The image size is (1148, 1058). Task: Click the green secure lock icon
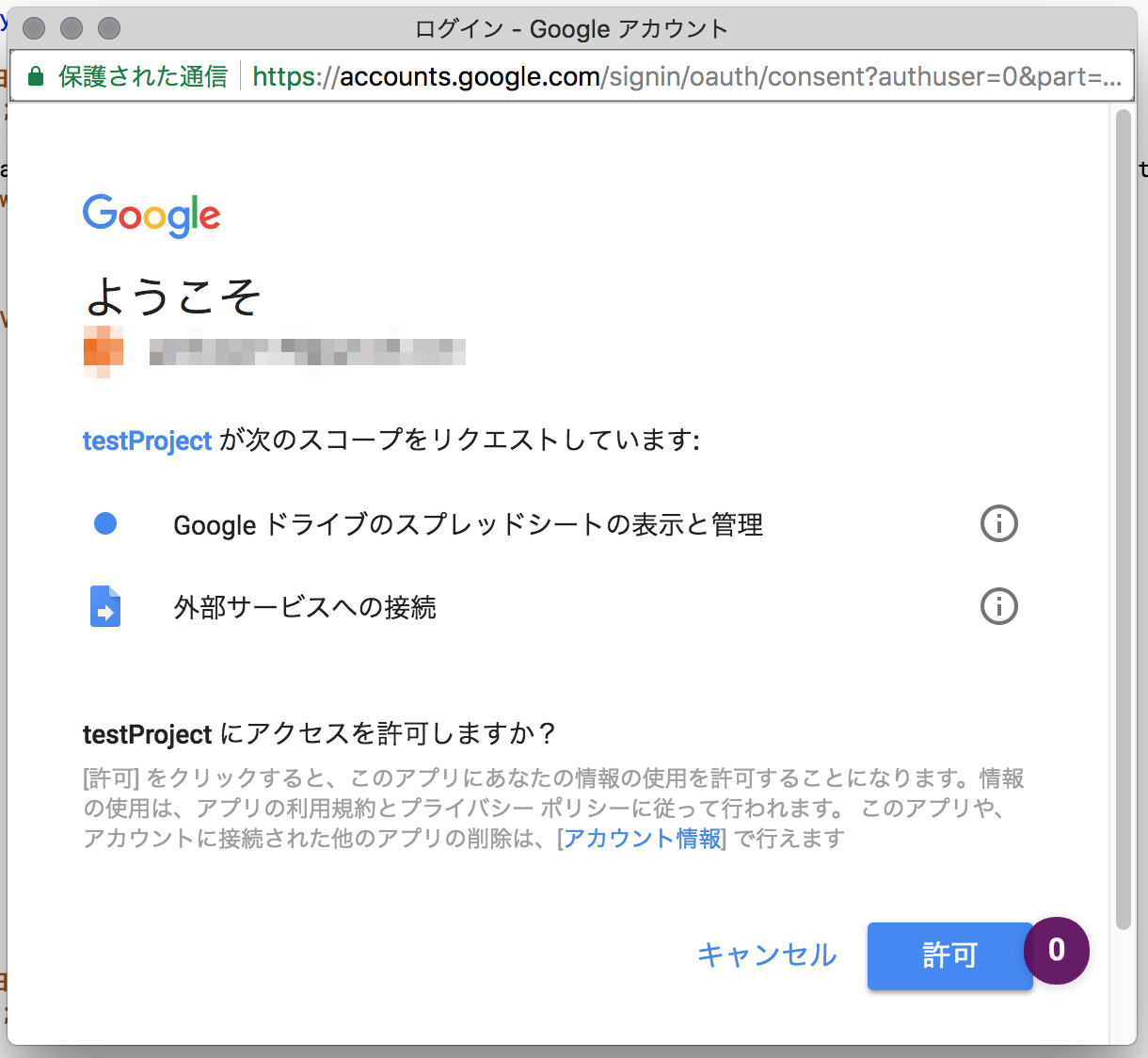coord(36,76)
